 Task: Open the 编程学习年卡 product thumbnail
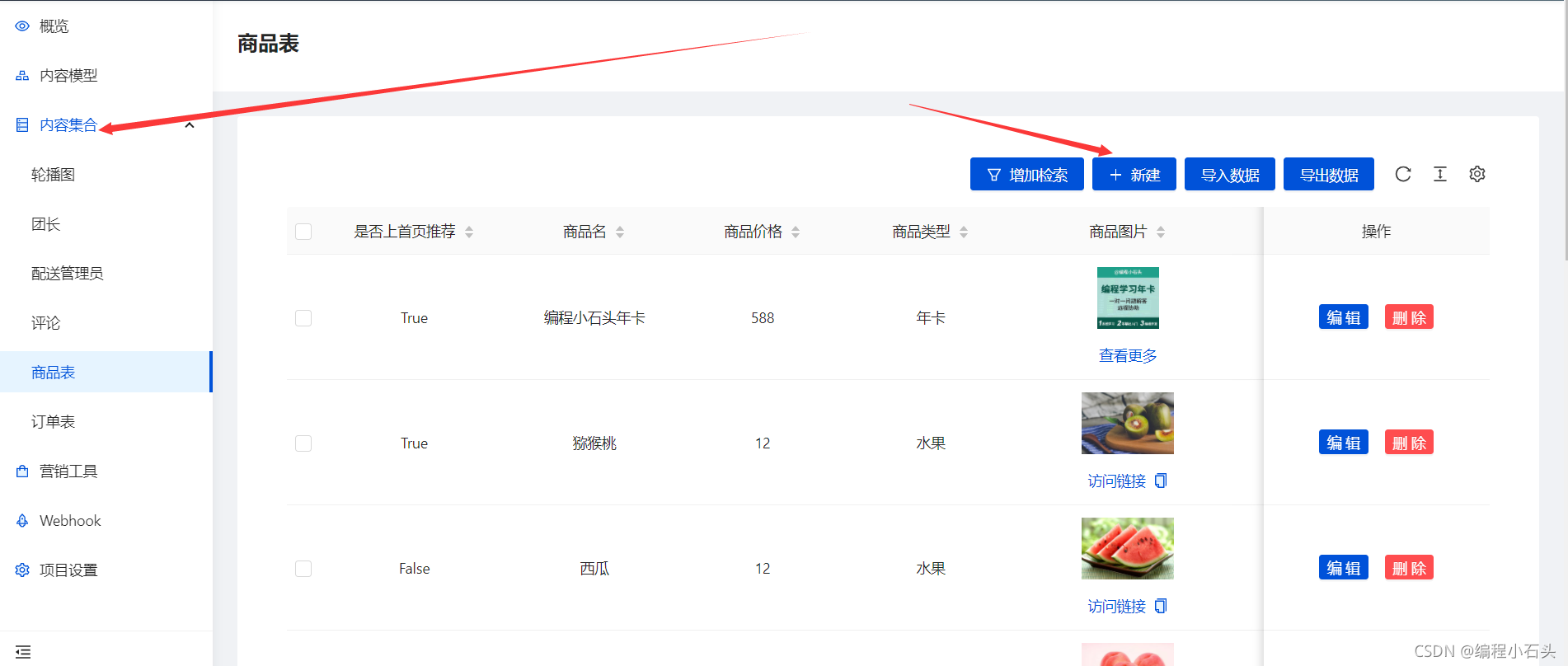(1128, 298)
